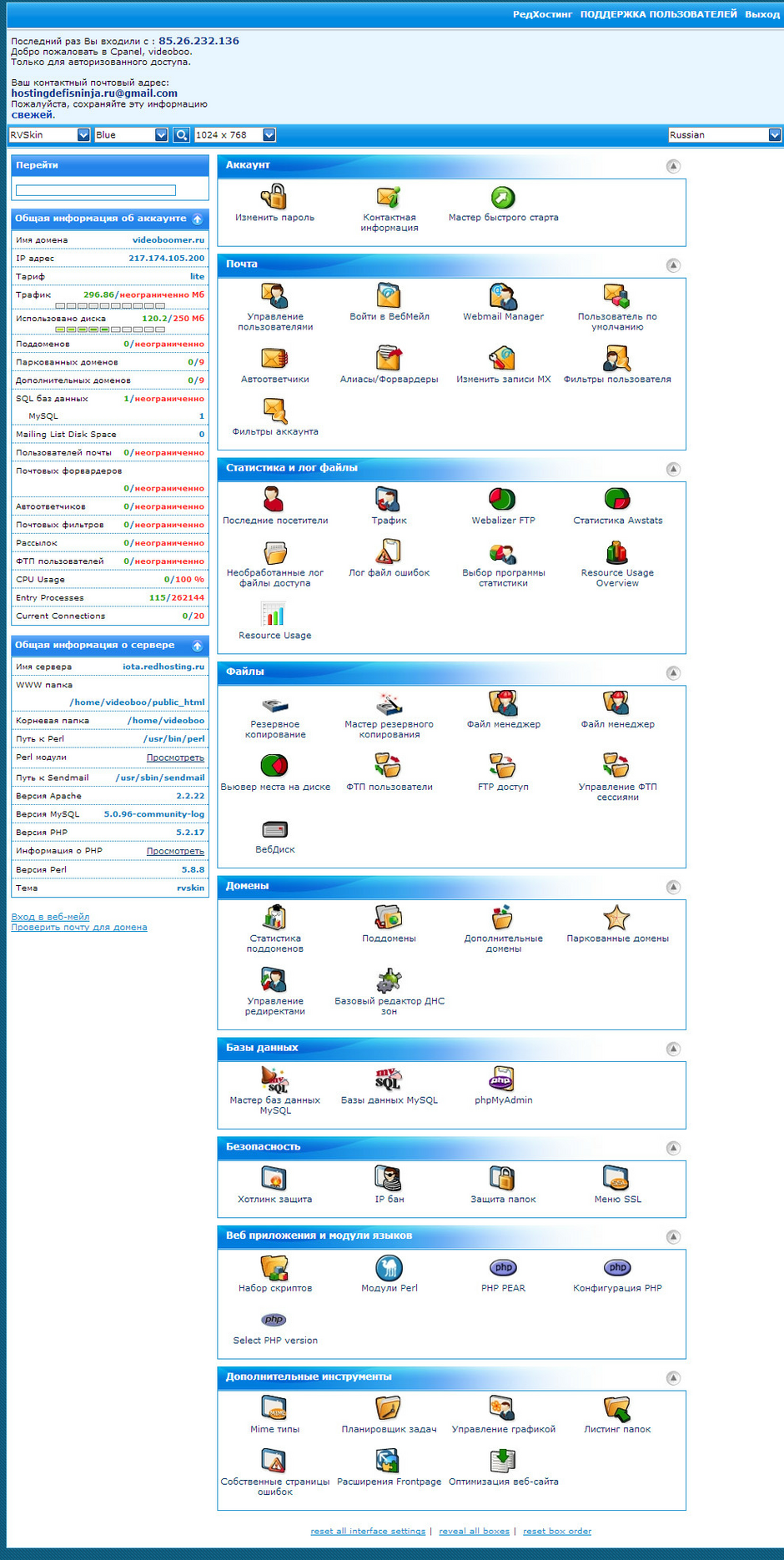Launch Мастер быстрого старта icon
Screen dimensions: 784x1560
point(503,197)
